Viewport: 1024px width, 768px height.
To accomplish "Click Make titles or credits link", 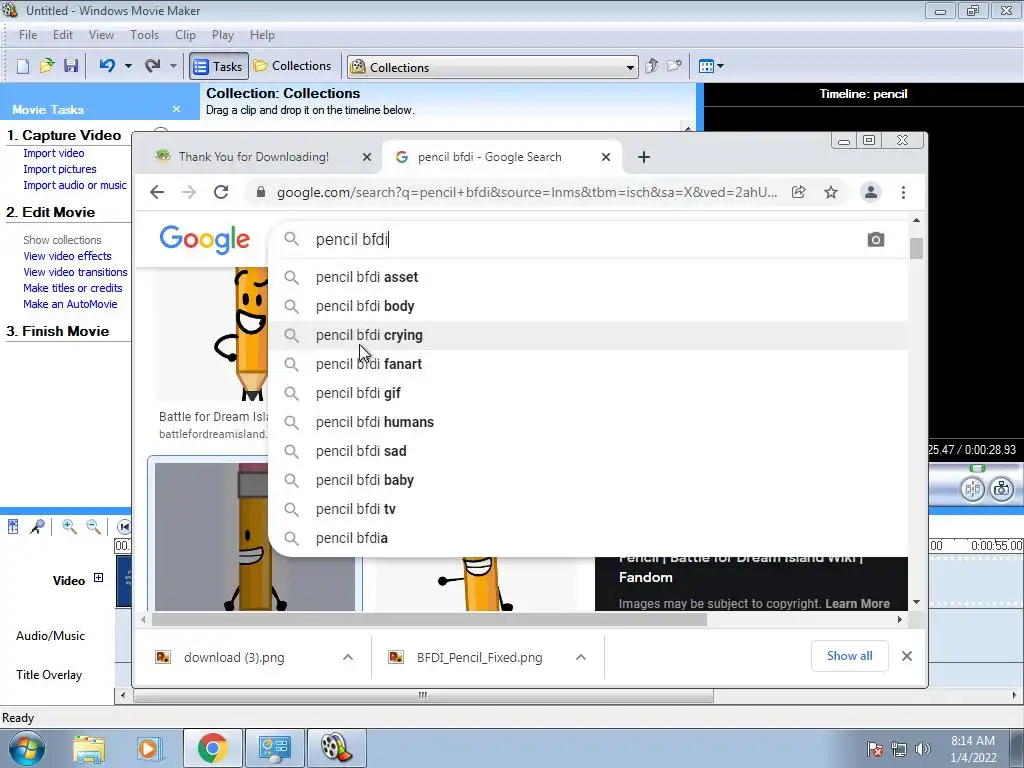I will 72,288.
